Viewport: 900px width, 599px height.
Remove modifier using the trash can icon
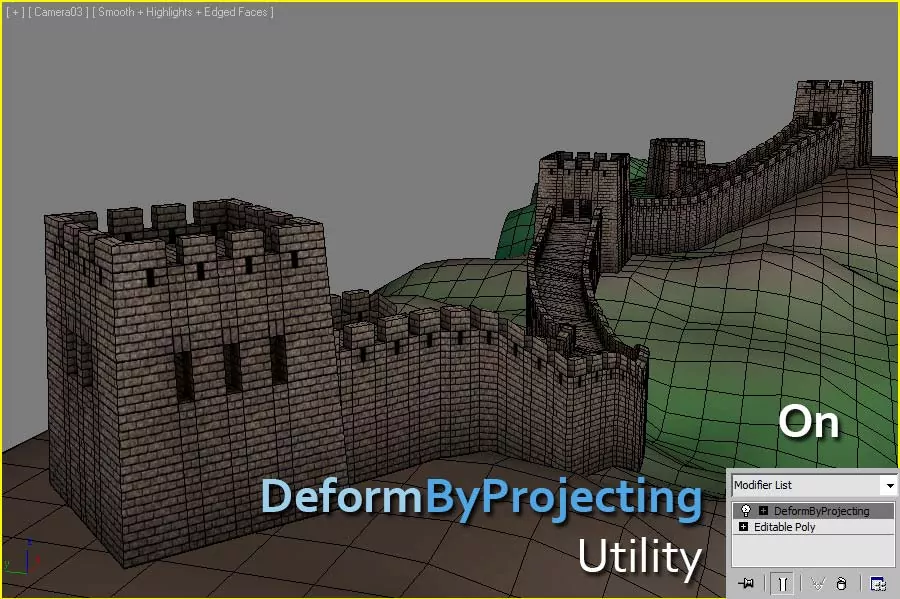click(842, 584)
